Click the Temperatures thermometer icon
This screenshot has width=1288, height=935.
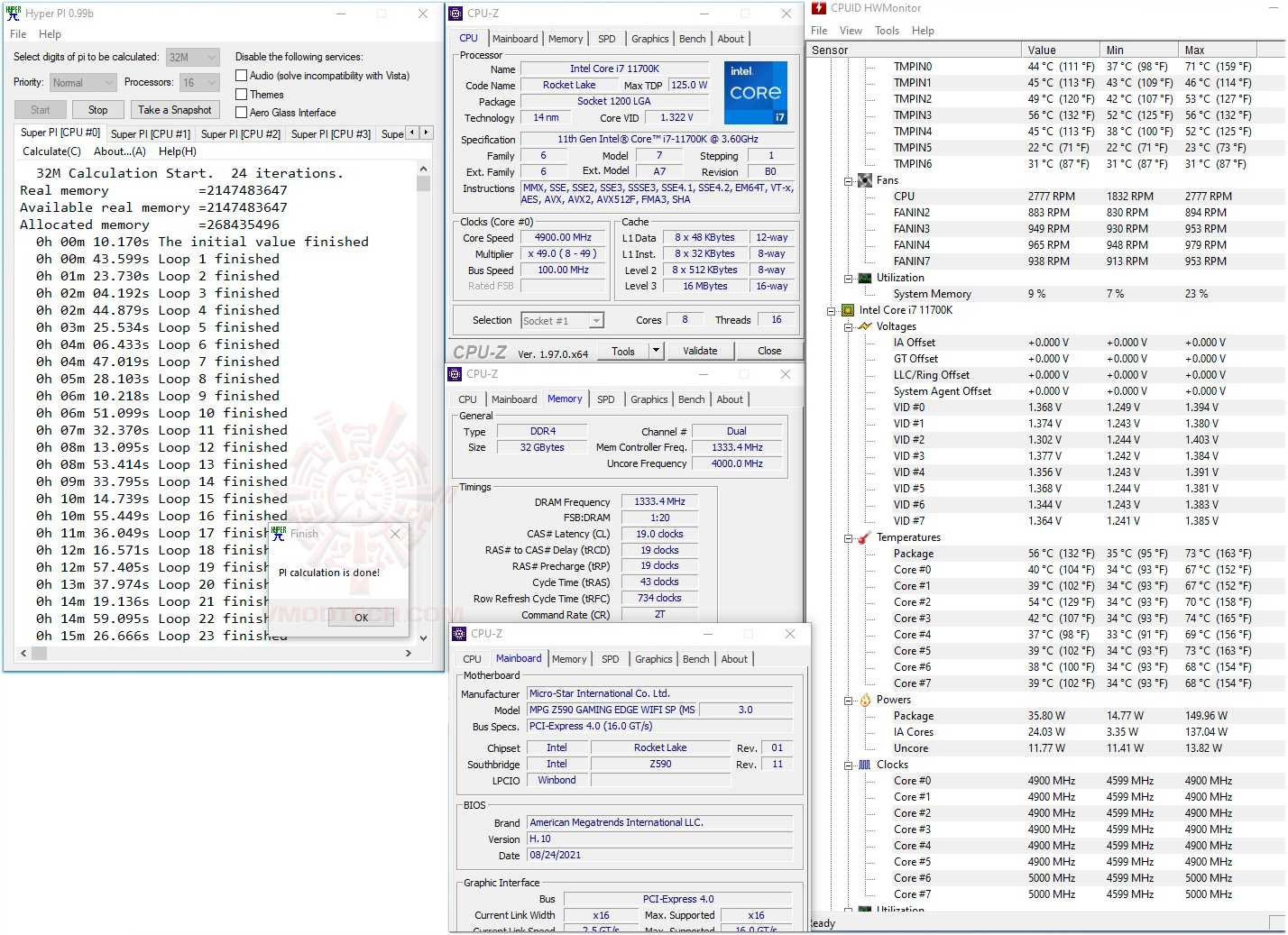(x=865, y=537)
